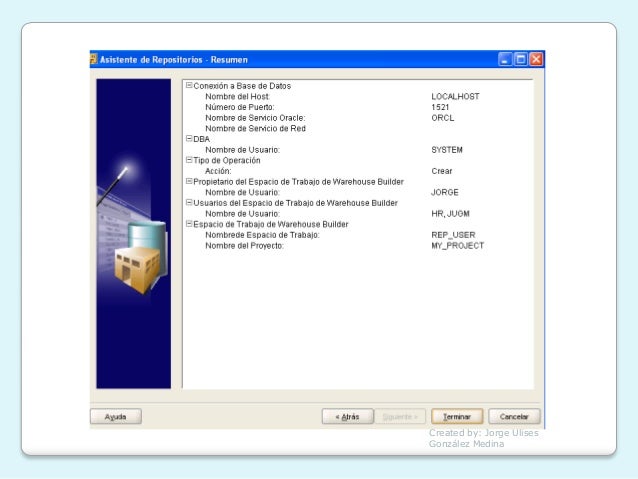The width and height of the screenshot is (638, 479).
Task: Select Nombre de Servicio de Red row
Action: (x=255, y=128)
